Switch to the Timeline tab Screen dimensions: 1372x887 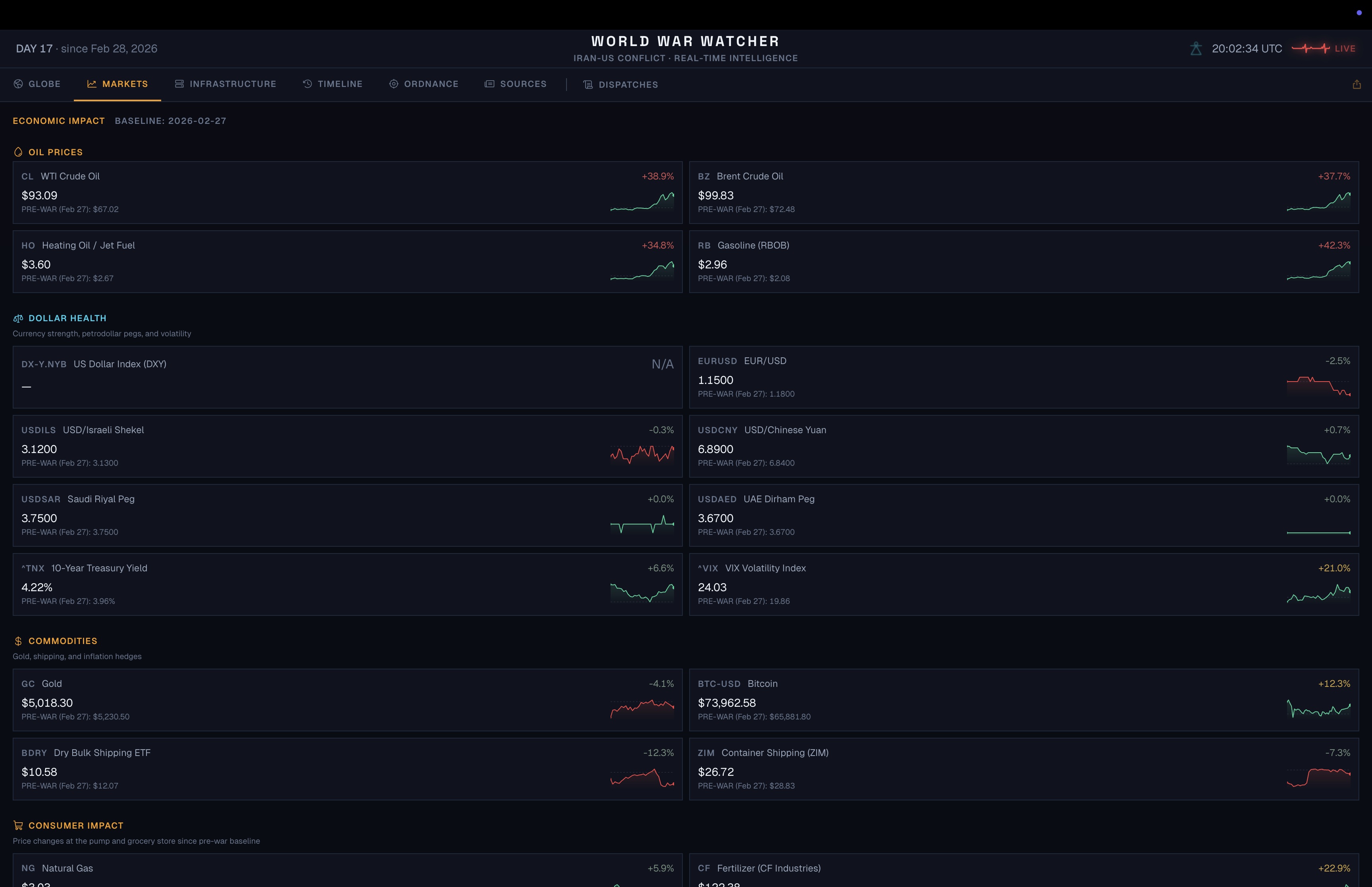[x=332, y=84]
